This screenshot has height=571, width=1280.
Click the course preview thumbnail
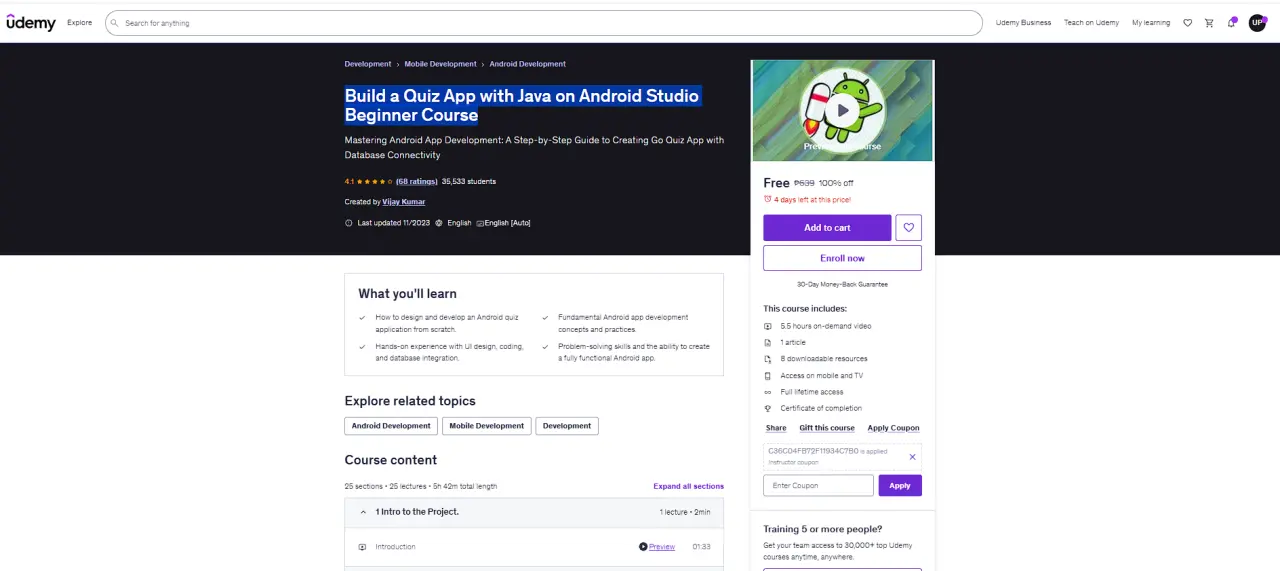point(842,110)
